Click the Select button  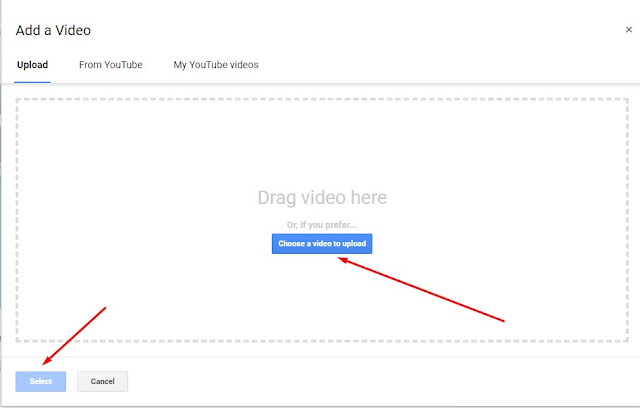[x=41, y=381]
